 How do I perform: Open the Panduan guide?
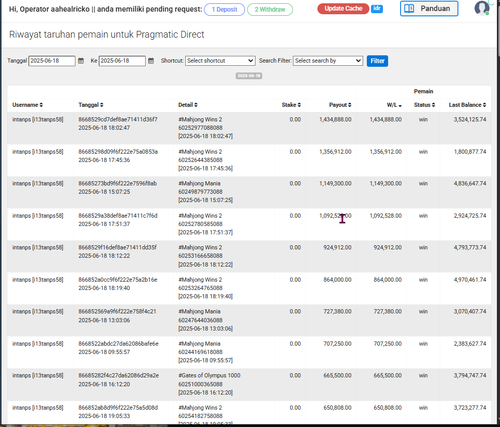[x=429, y=8]
